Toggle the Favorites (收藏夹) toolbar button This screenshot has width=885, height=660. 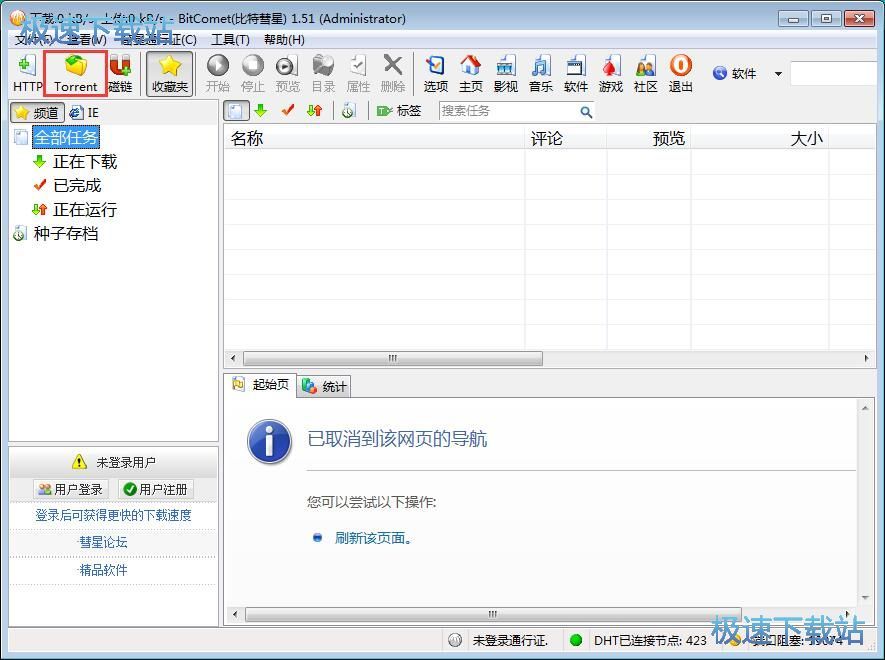(169, 73)
